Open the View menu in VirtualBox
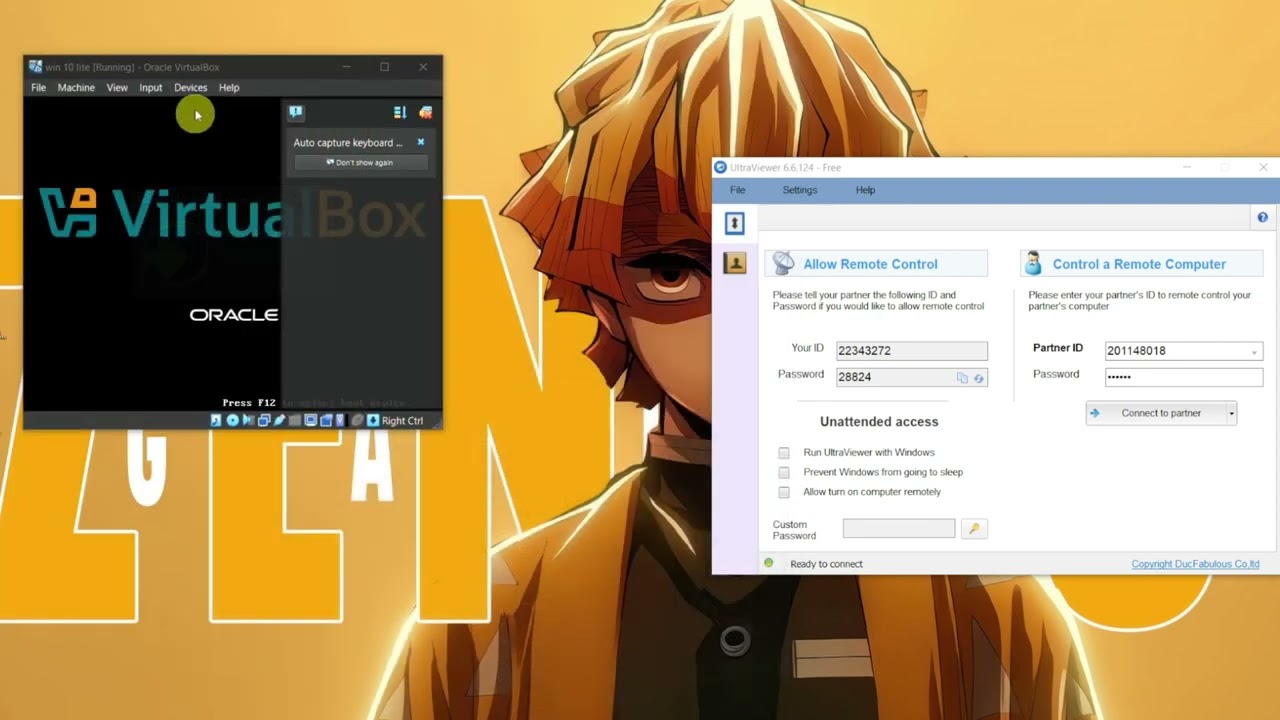This screenshot has width=1280, height=720. coord(117,88)
